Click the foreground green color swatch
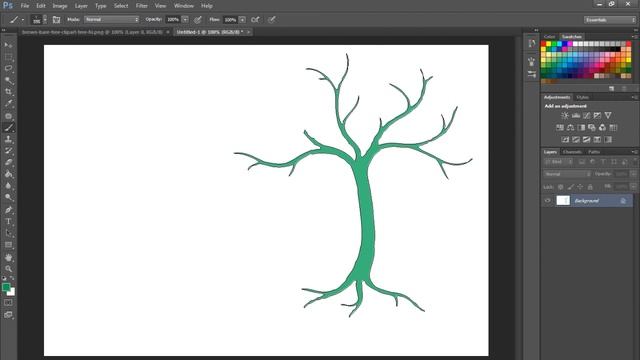This screenshot has width=640, height=360. click(x=6, y=287)
